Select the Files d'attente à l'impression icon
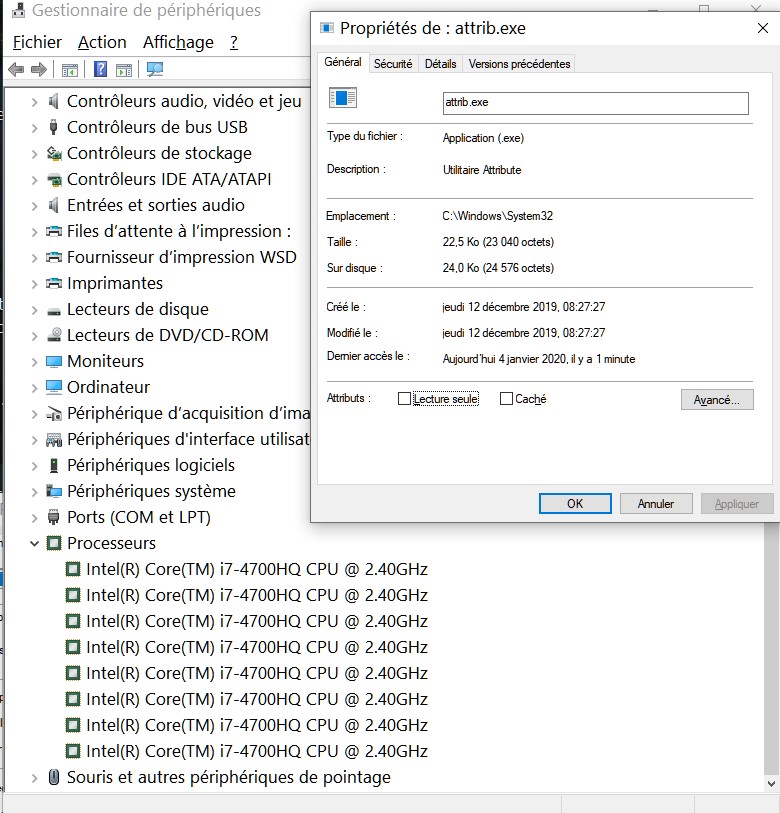780x813 pixels. click(54, 231)
